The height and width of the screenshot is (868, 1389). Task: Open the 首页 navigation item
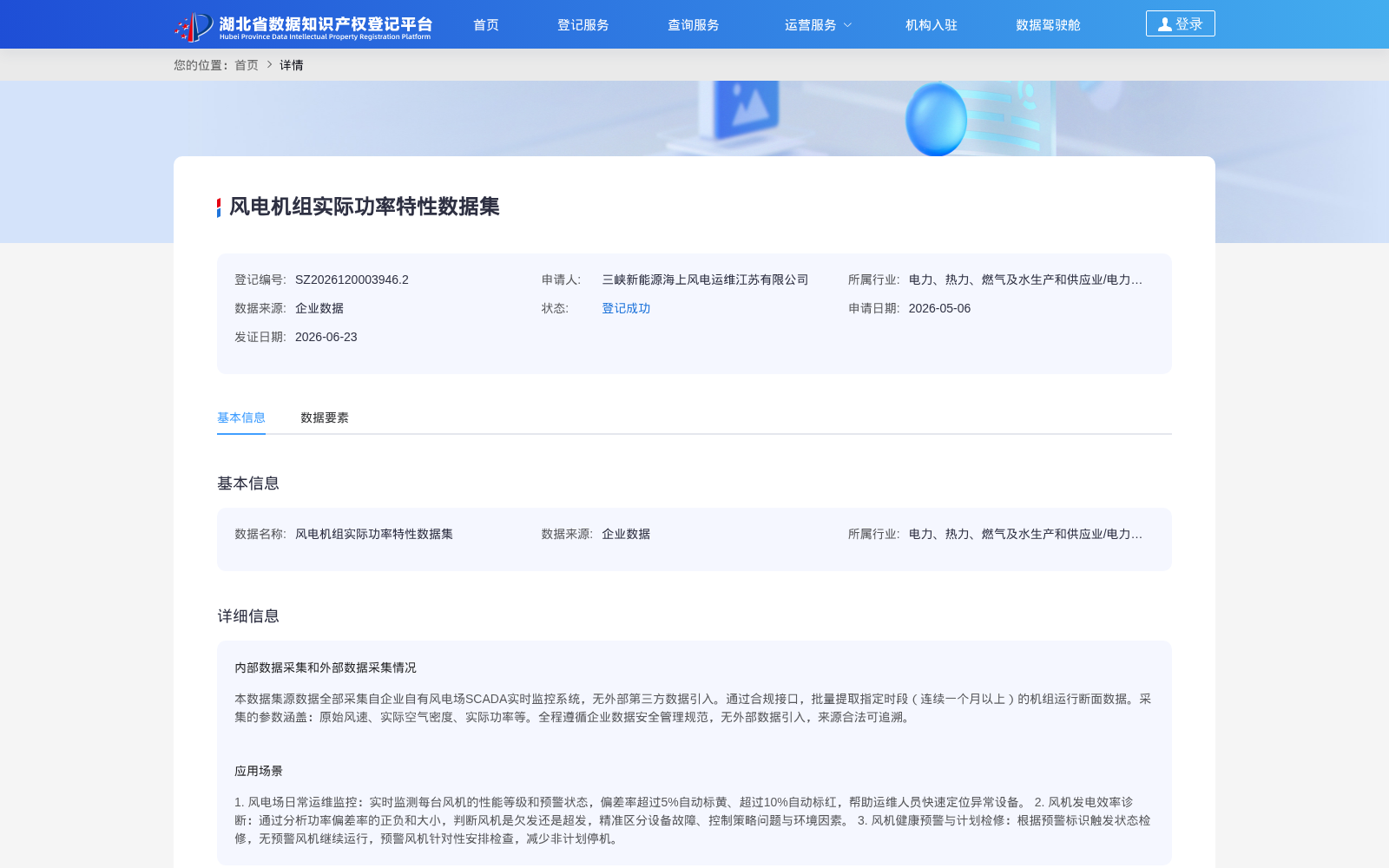pos(486,25)
